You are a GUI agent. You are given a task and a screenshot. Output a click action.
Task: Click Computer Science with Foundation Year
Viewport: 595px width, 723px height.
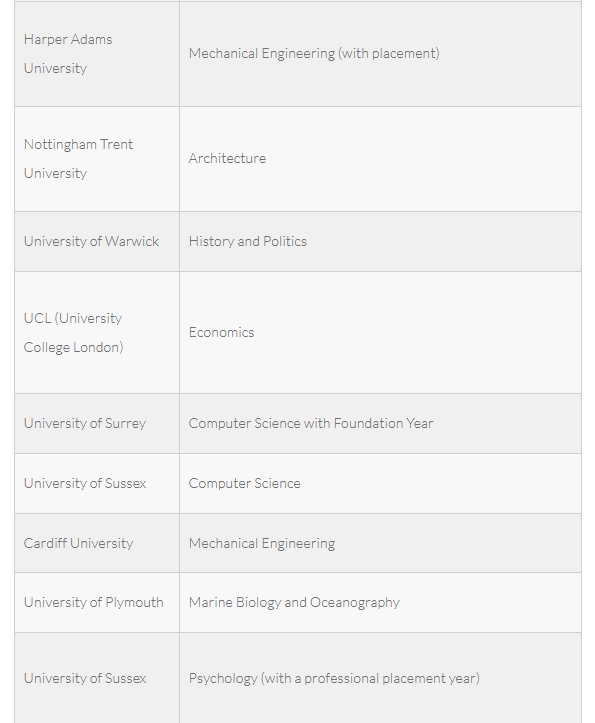coord(311,423)
